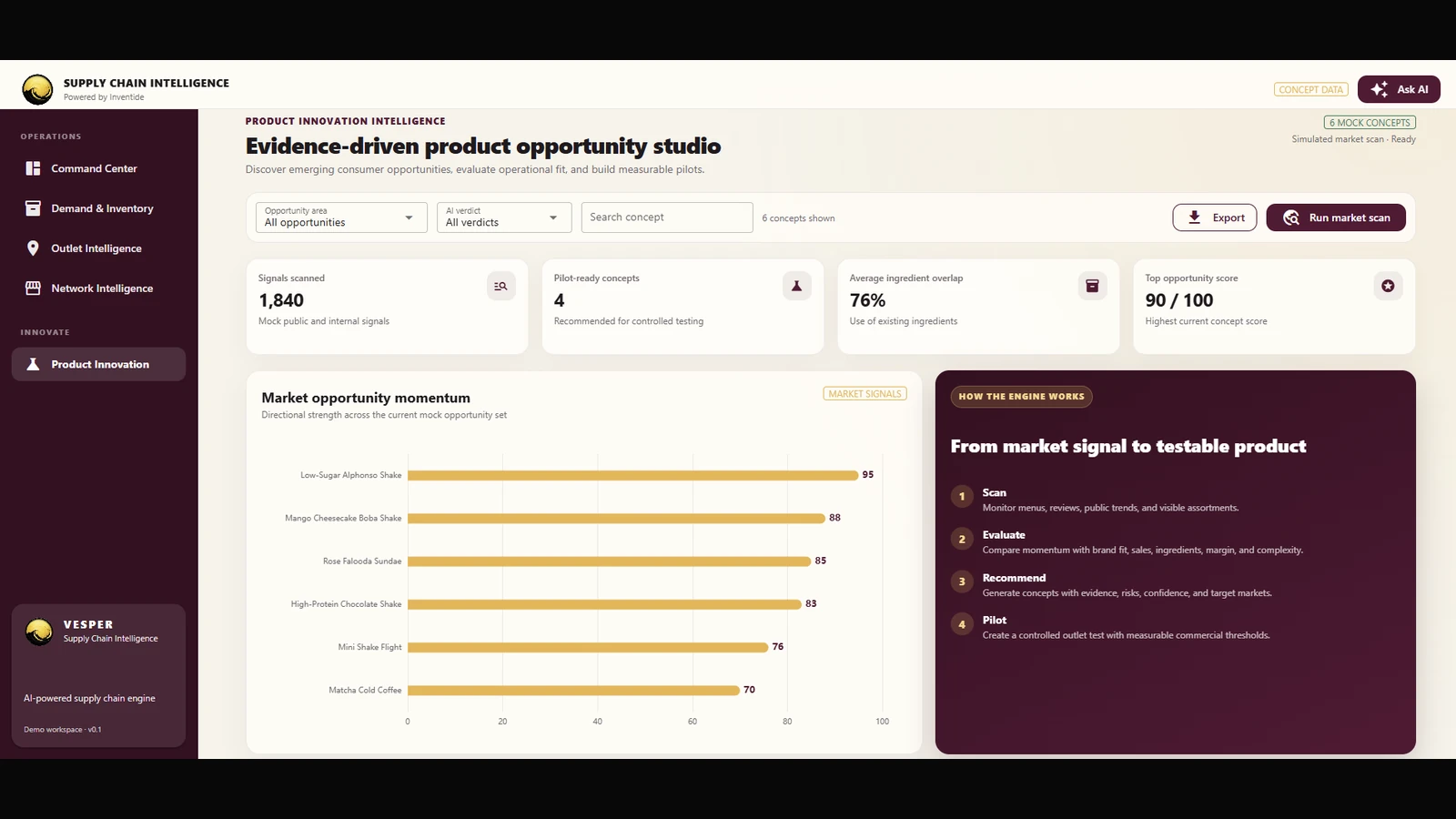Open Network Intelligence page
Viewport: 1456px width, 819px height.
click(98, 288)
